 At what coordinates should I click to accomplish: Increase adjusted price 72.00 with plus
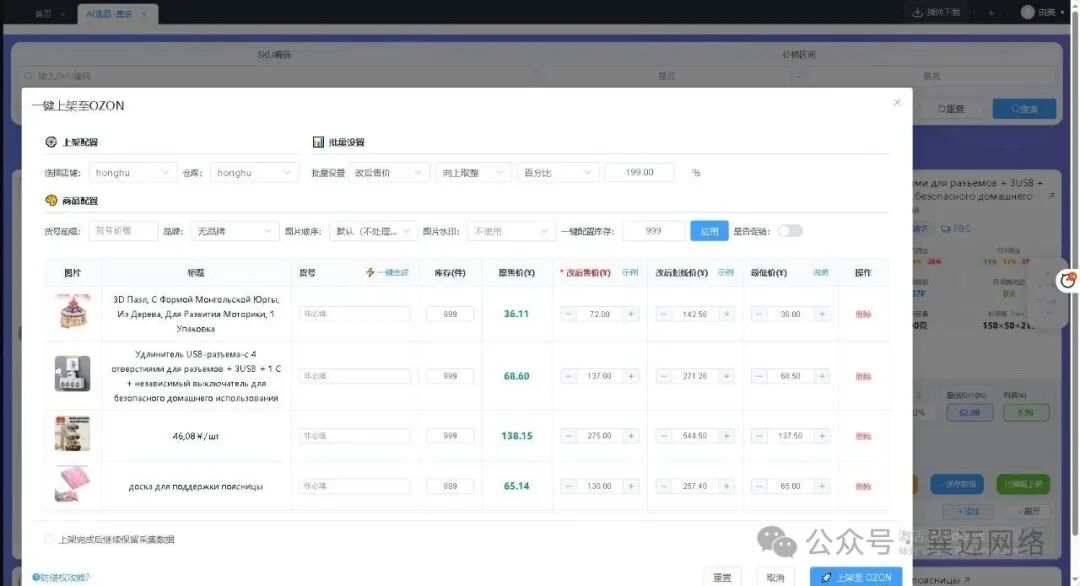point(631,314)
